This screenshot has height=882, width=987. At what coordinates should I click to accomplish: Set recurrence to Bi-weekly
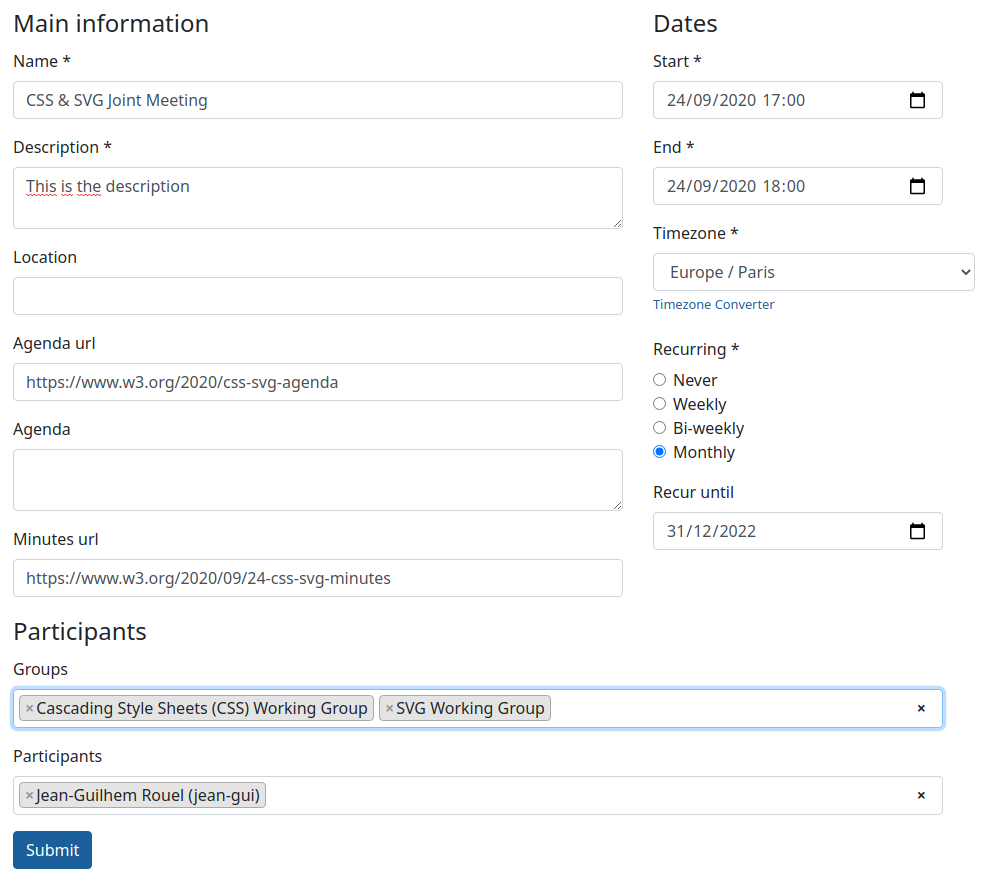660,428
